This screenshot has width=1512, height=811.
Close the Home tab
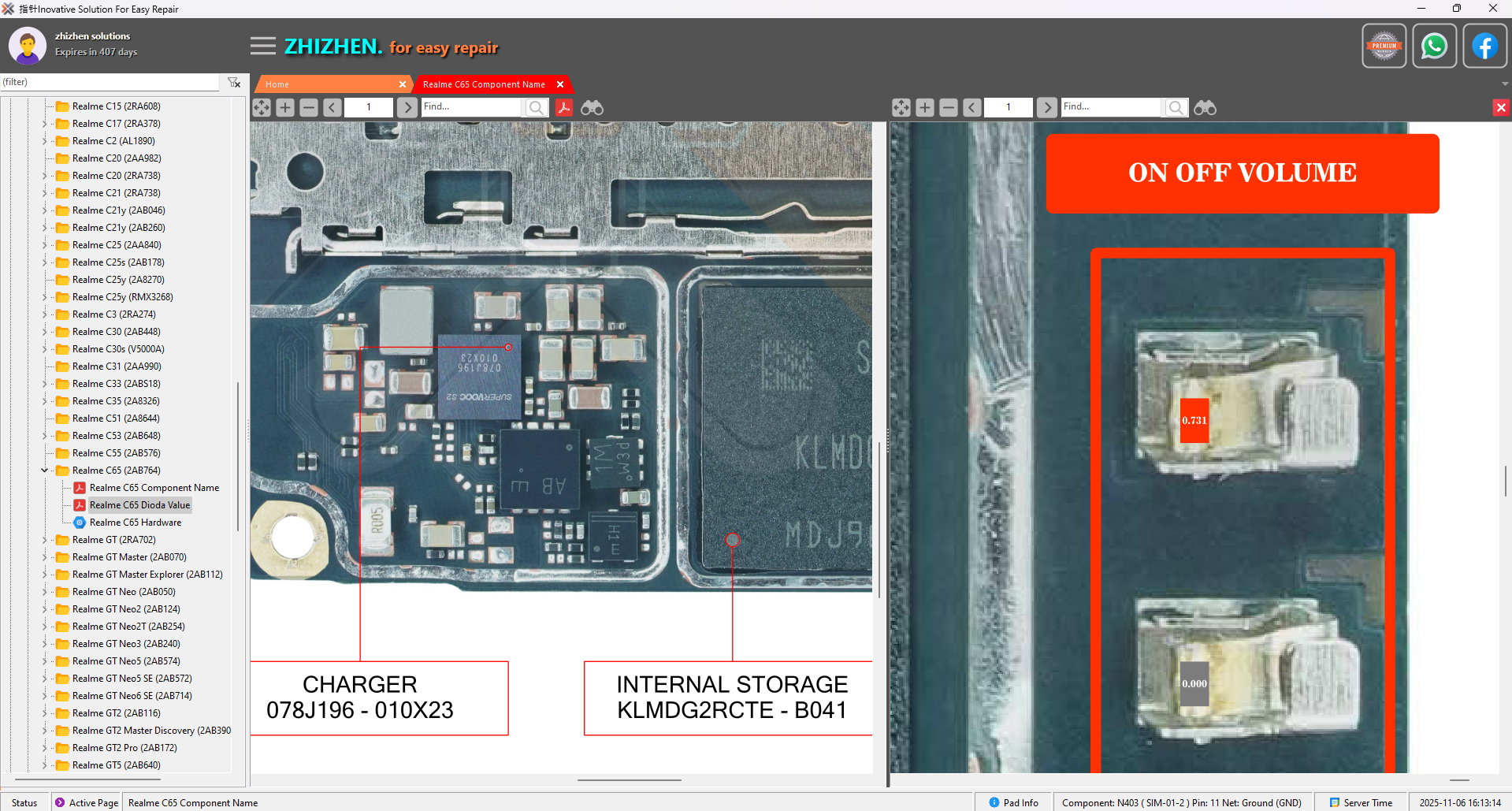(x=403, y=84)
